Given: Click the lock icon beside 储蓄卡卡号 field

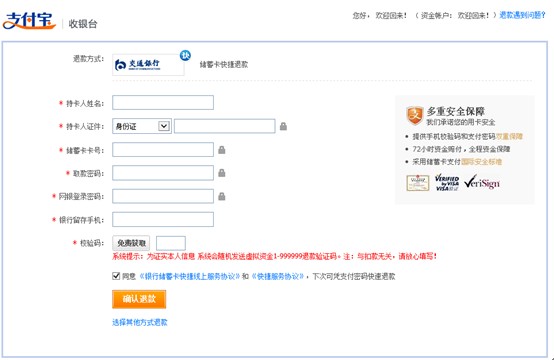Looking at the screenshot, I should (x=222, y=150).
